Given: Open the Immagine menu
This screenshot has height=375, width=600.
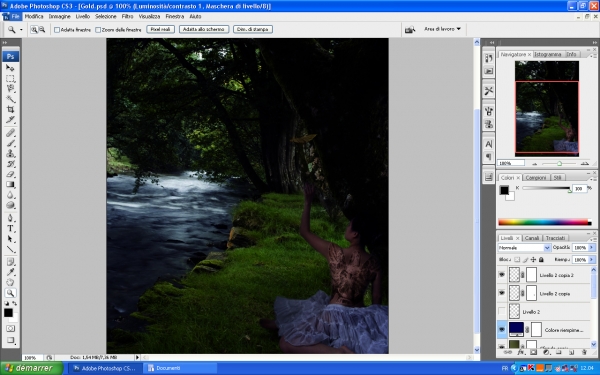Looking at the screenshot, I should tap(59, 16).
